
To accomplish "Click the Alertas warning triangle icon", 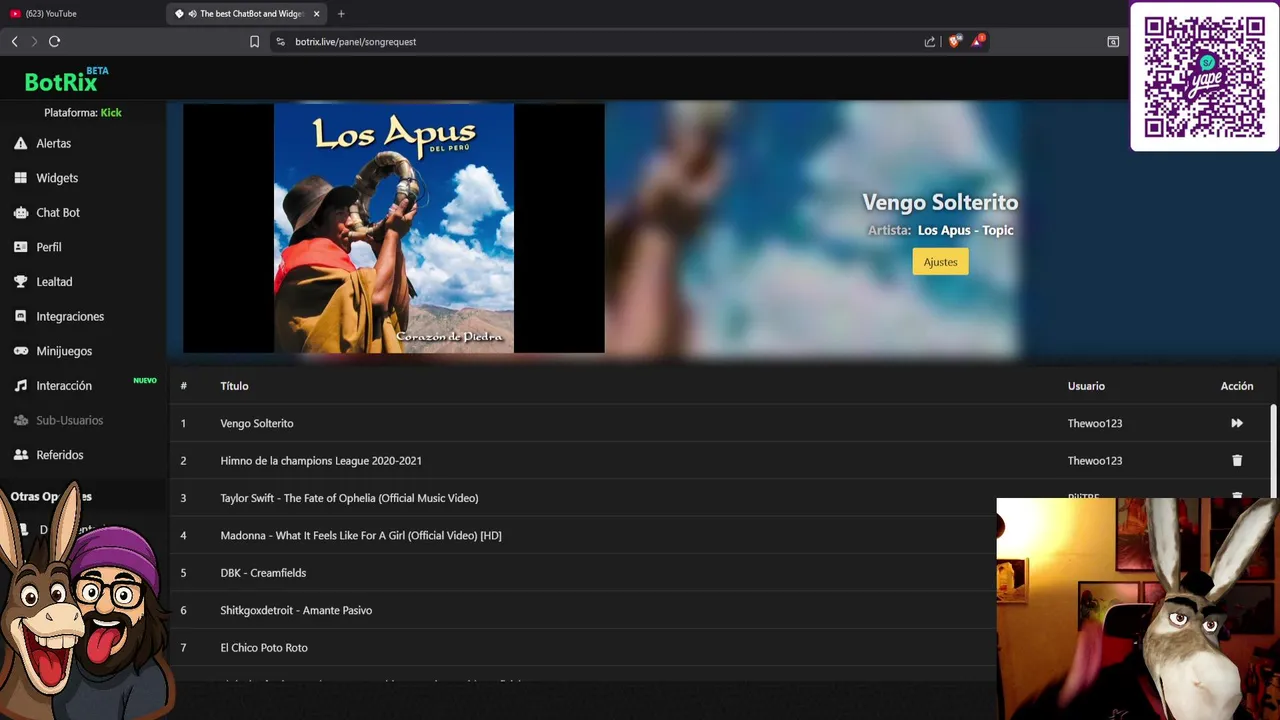I will pos(20,143).
